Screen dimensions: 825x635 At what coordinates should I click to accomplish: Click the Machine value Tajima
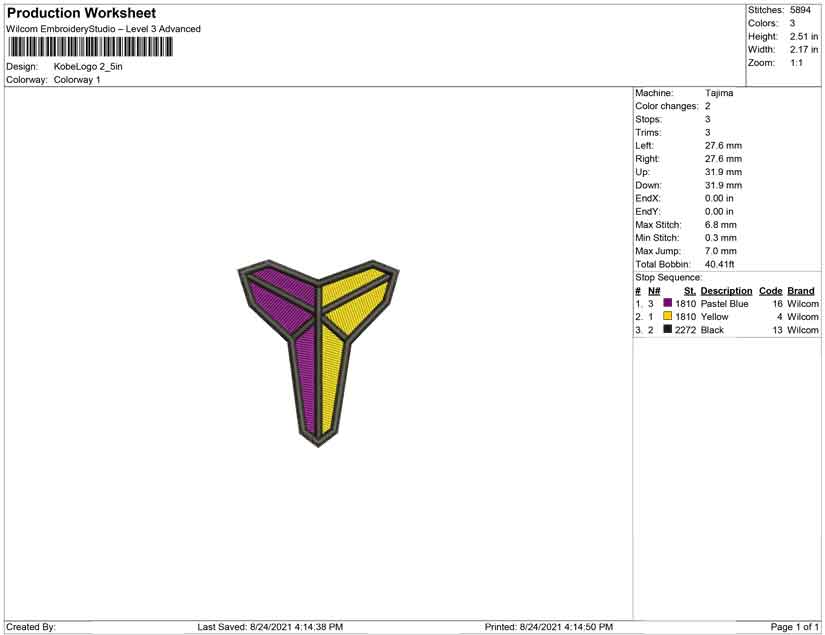click(x=719, y=93)
